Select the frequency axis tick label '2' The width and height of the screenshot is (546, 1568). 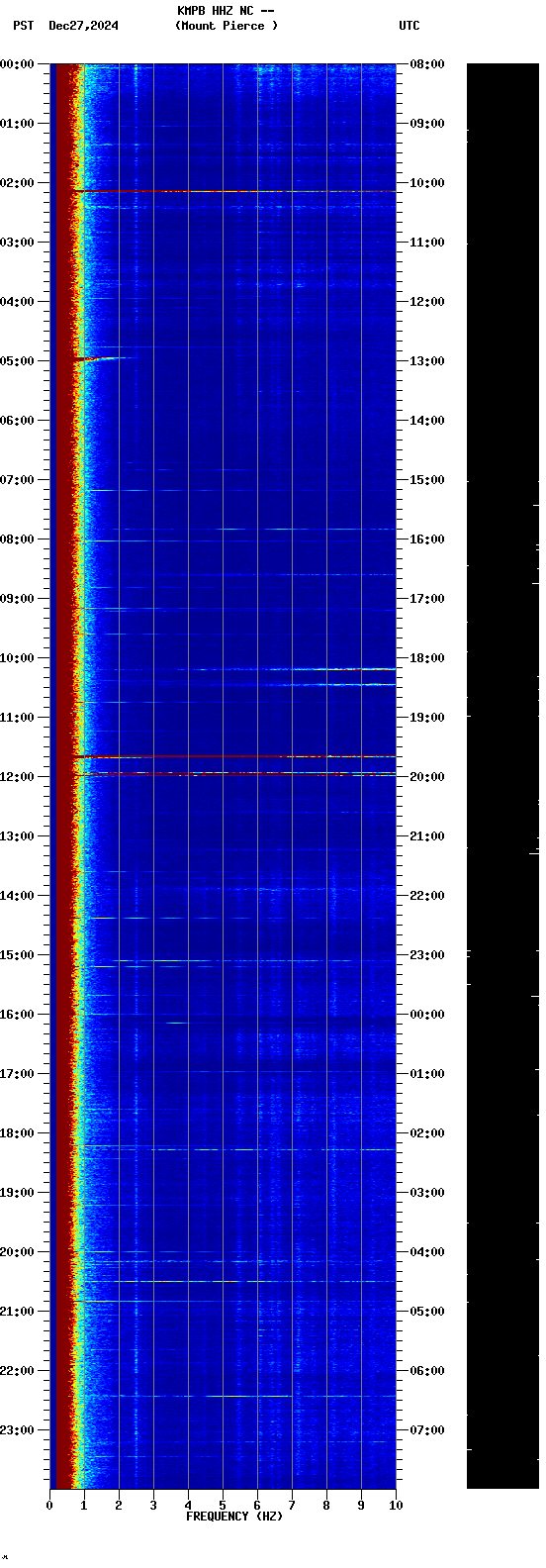tap(119, 1506)
